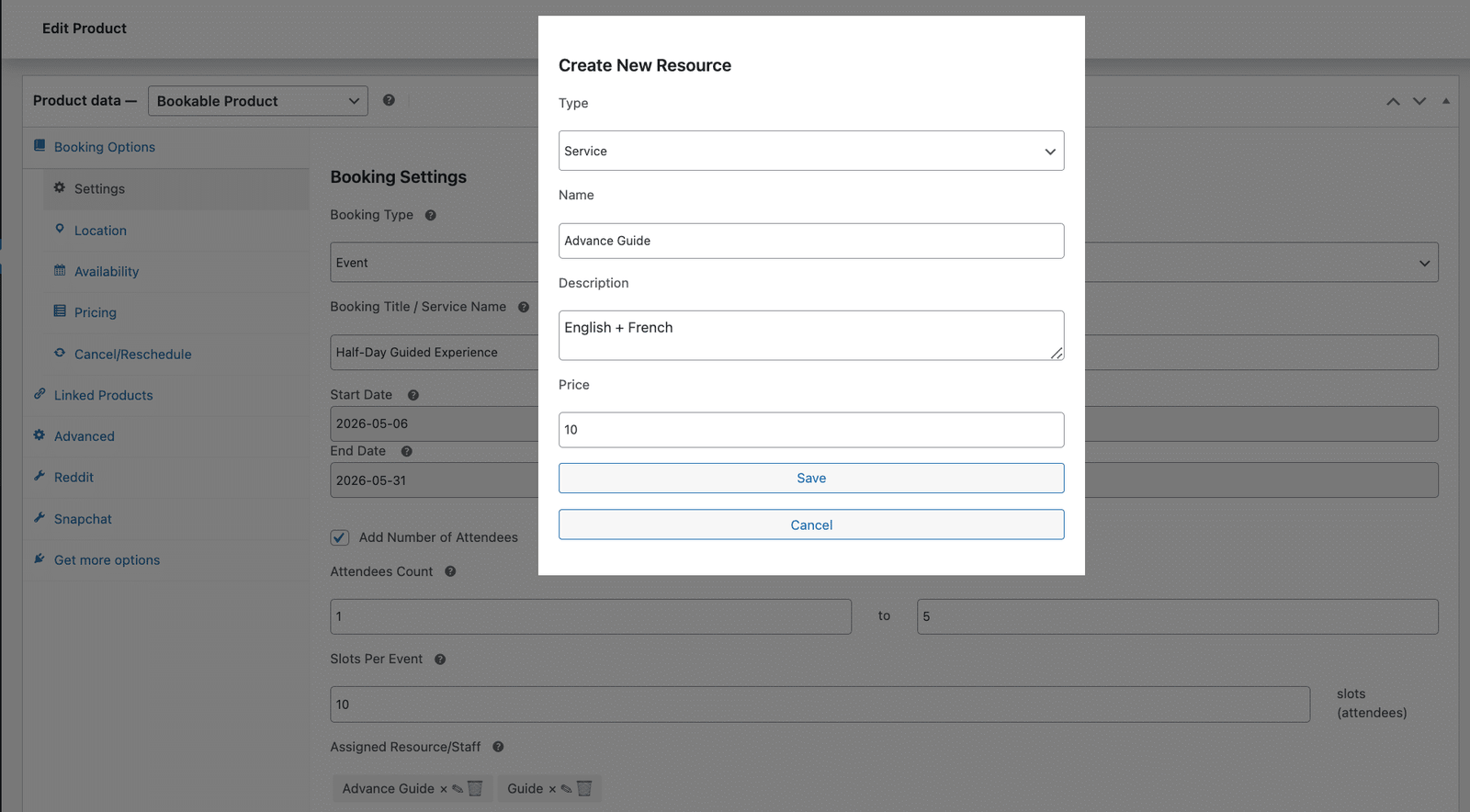Click the Cancel/Reschedule refresh icon
1470x812 pixels.
coord(60,353)
